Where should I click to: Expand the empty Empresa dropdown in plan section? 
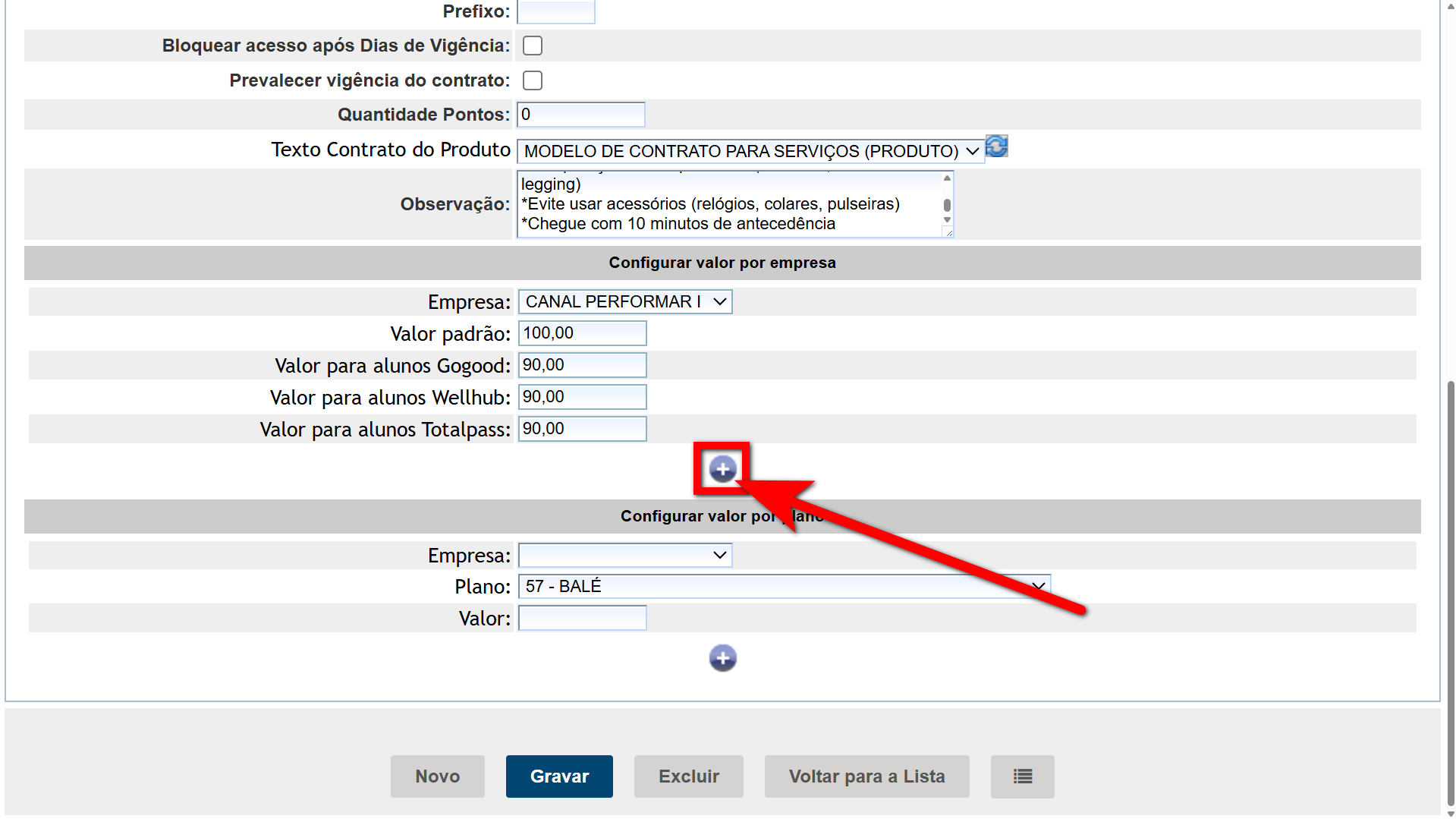coord(624,556)
